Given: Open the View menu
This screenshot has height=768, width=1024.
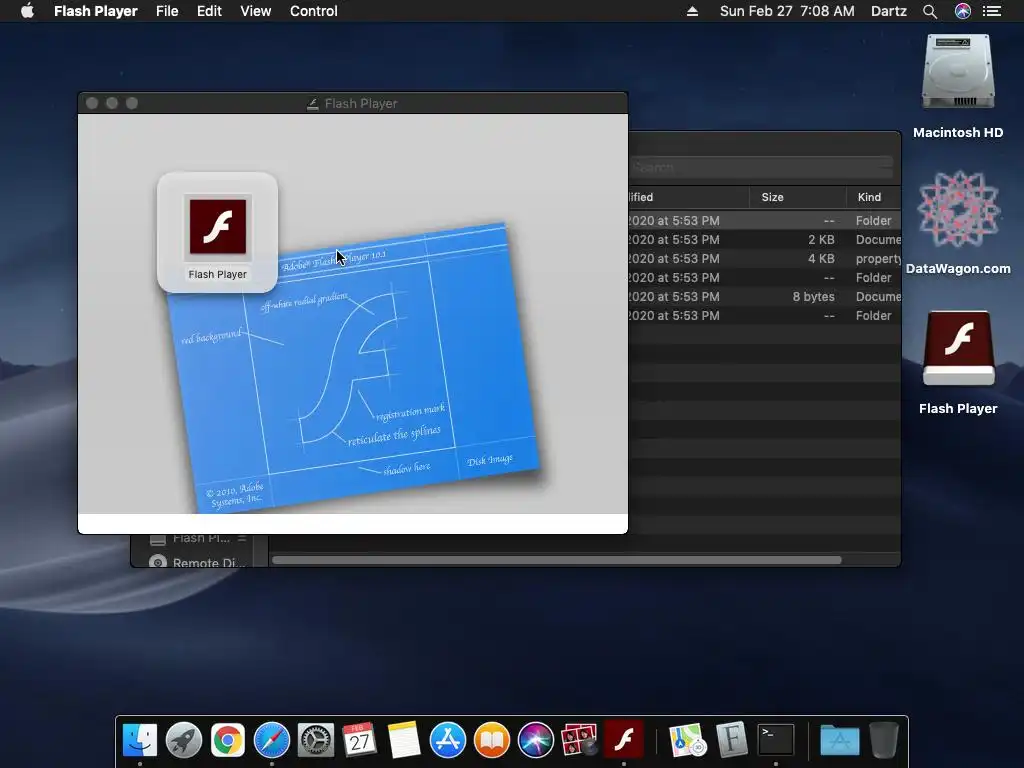Looking at the screenshot, I should point(255,11).
